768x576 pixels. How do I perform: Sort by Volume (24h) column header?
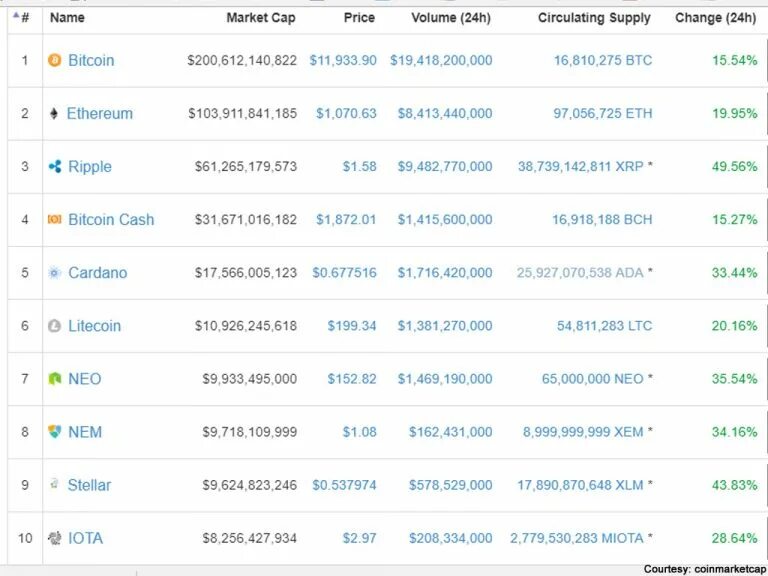coord(451,18)
